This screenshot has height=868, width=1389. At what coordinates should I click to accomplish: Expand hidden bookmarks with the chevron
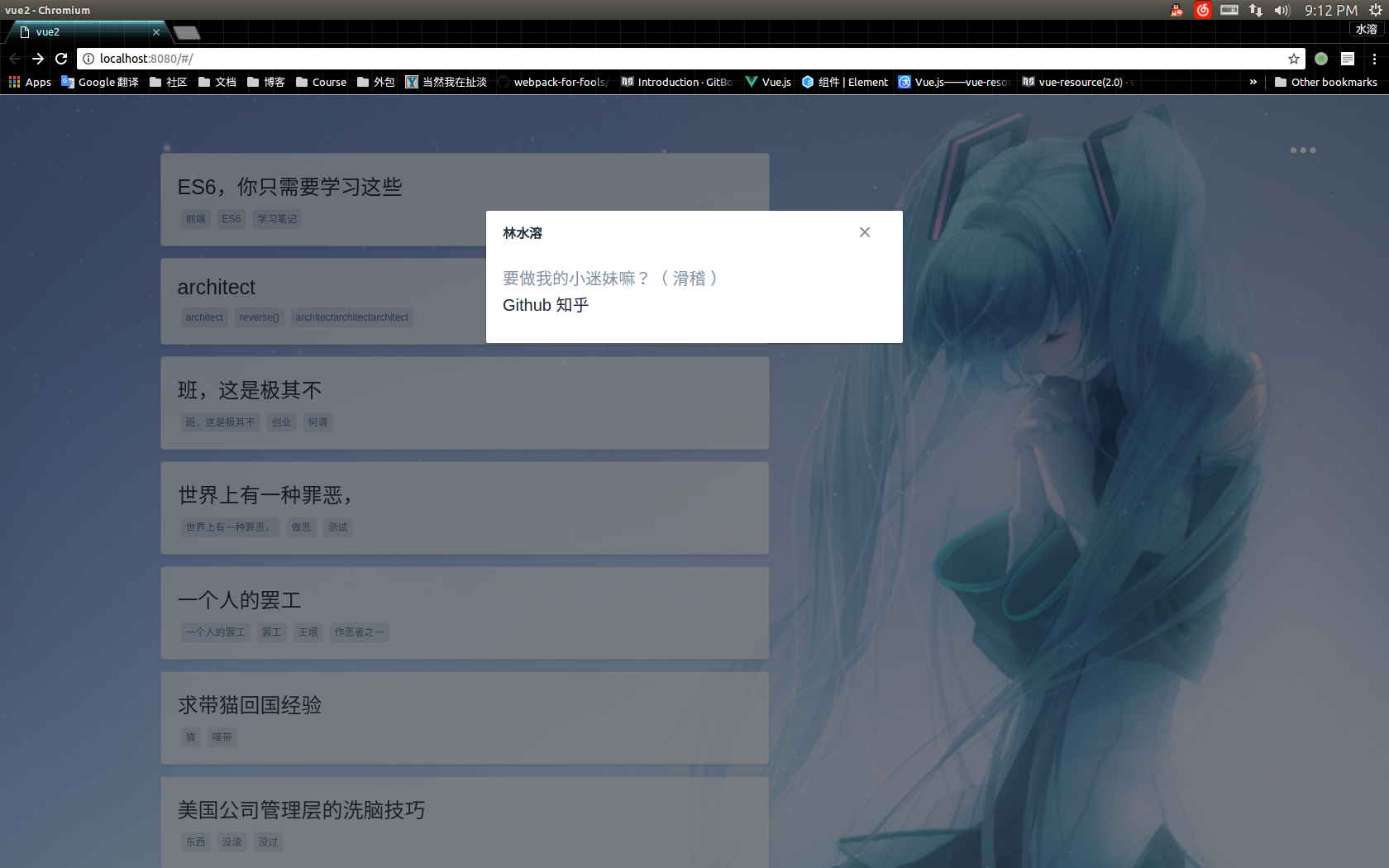pos(1253,82)
